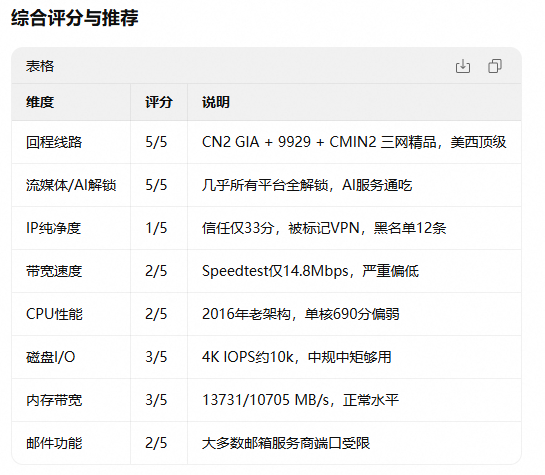The image size is (545, 475).
Task: Click the Speedtest仅14.8Mbps description
Action: point(310,271)
